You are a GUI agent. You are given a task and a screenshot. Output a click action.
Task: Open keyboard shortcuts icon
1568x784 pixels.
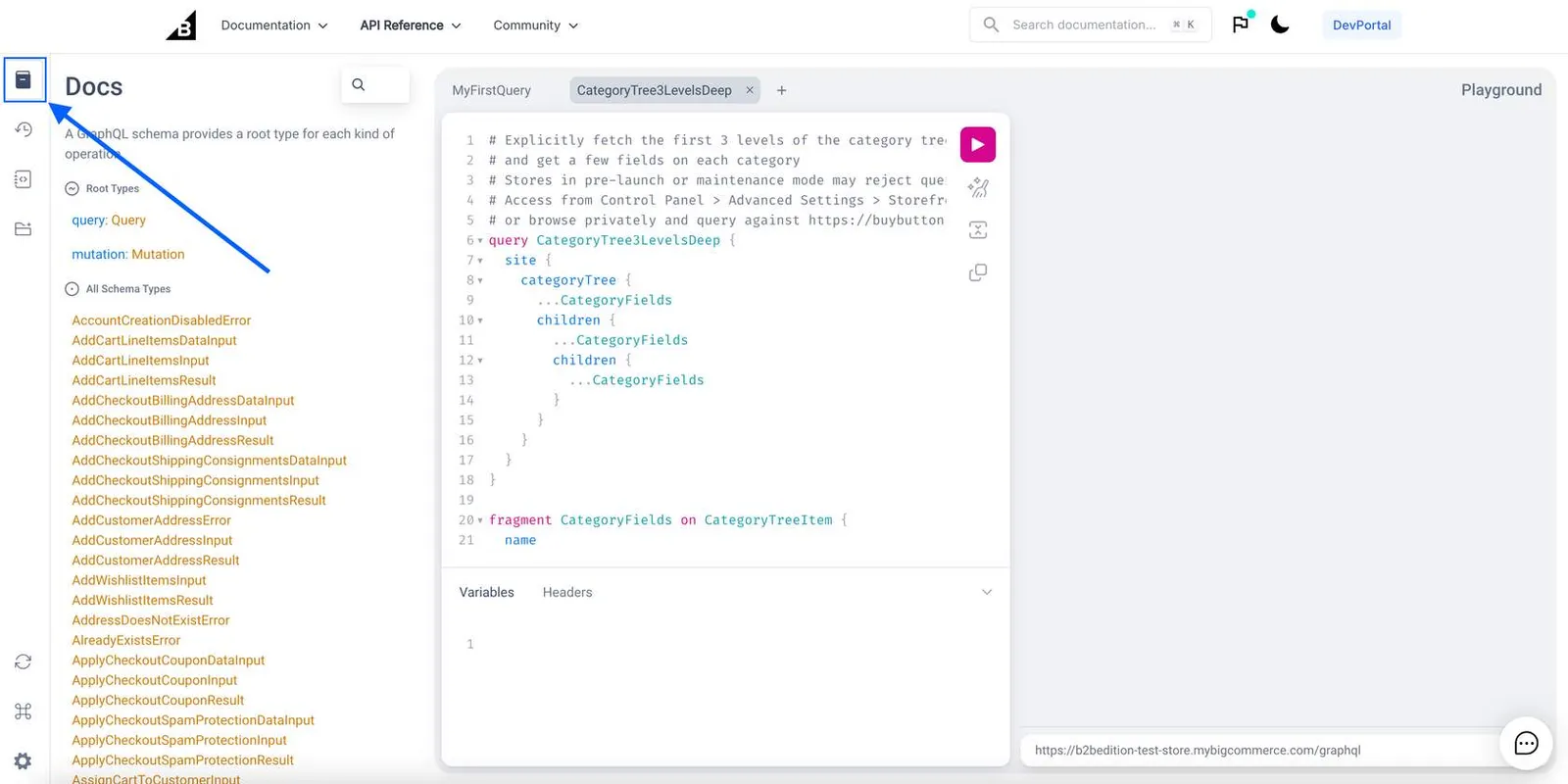(24, 711)
